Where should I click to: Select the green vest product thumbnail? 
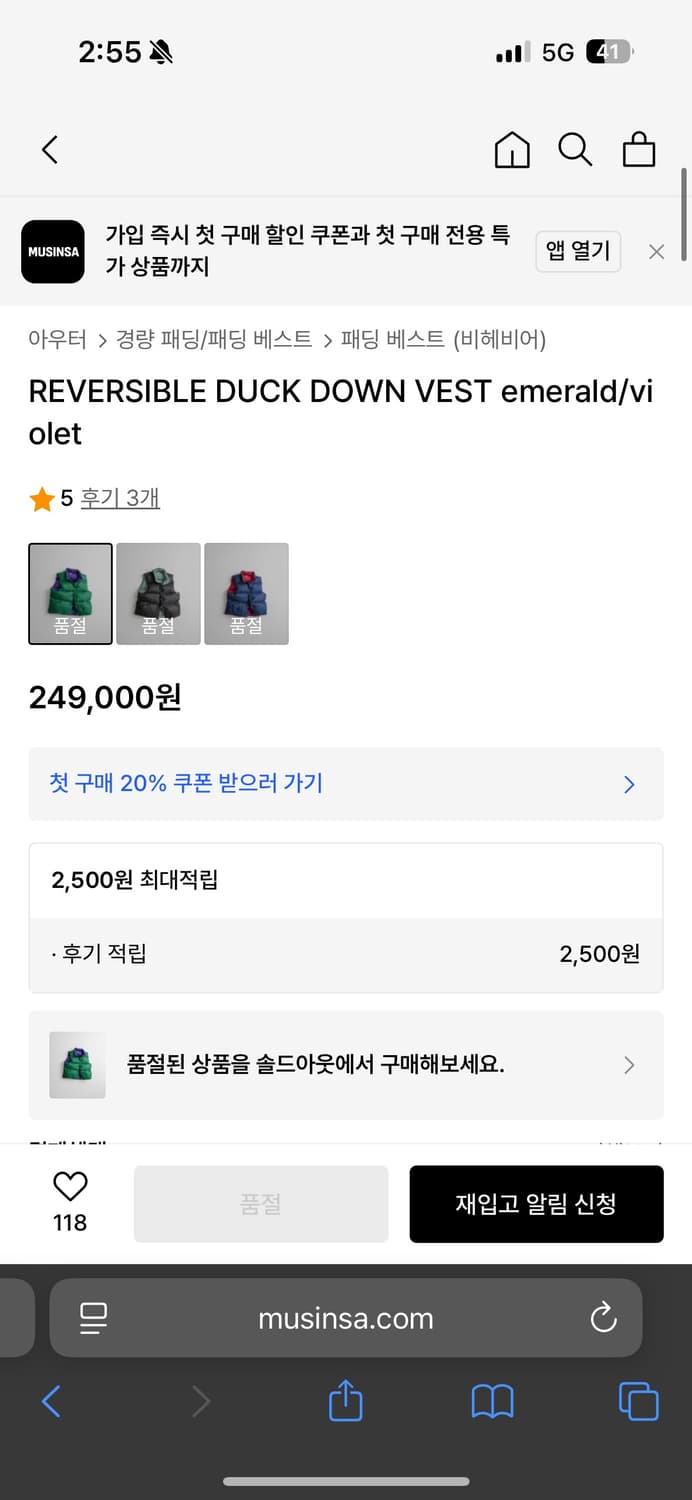click(x=70, y=593)
